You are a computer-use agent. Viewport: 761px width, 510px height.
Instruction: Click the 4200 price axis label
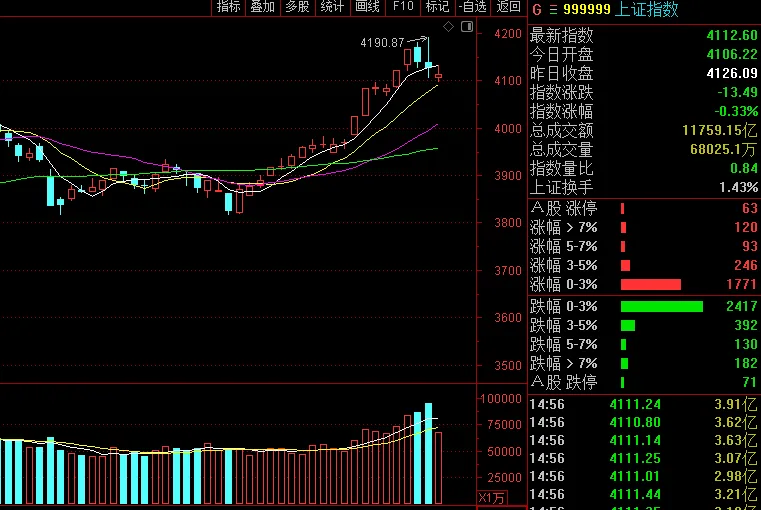(508, 33)
